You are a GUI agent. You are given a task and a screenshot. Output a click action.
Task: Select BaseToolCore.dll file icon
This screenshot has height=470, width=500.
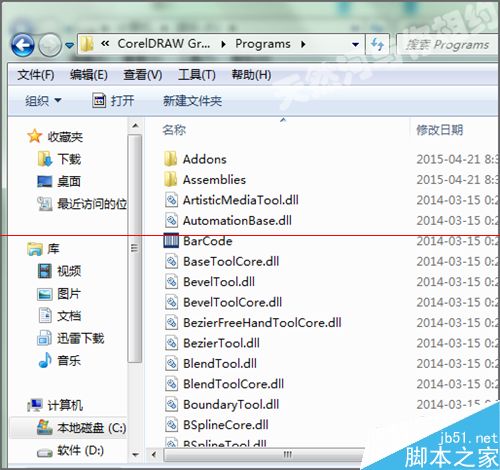171,261
